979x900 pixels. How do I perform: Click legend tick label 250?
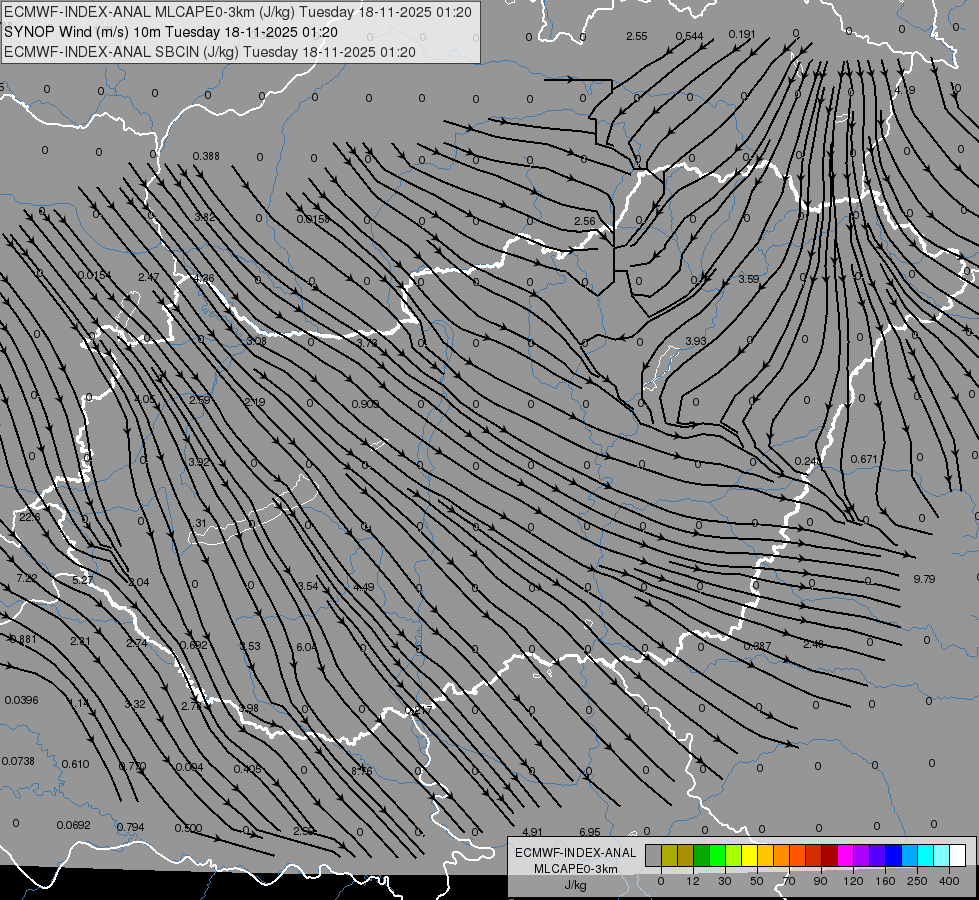pyautogui.click(x=917, y=881)
